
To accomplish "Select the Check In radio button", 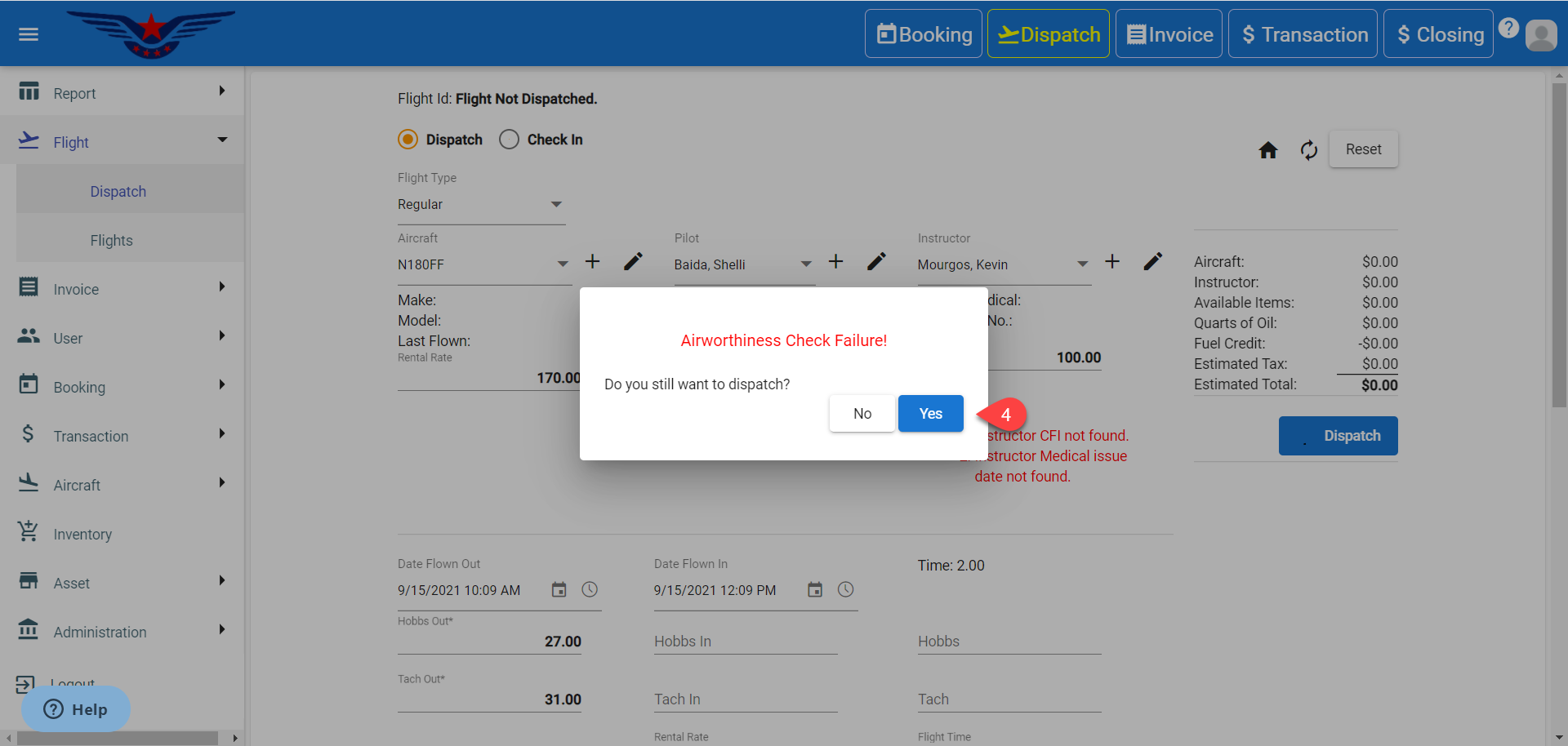I will [509, 140].
